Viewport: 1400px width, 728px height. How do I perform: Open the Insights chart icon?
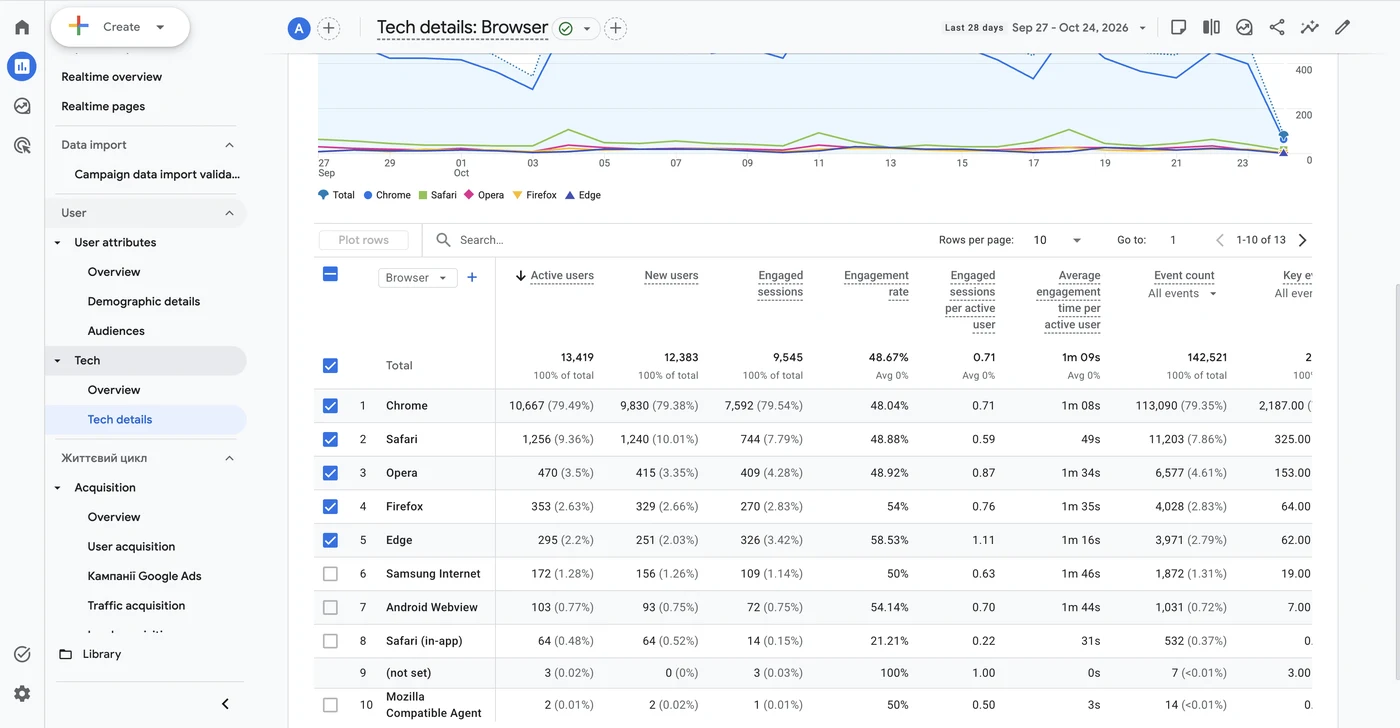coord(1244,27)
